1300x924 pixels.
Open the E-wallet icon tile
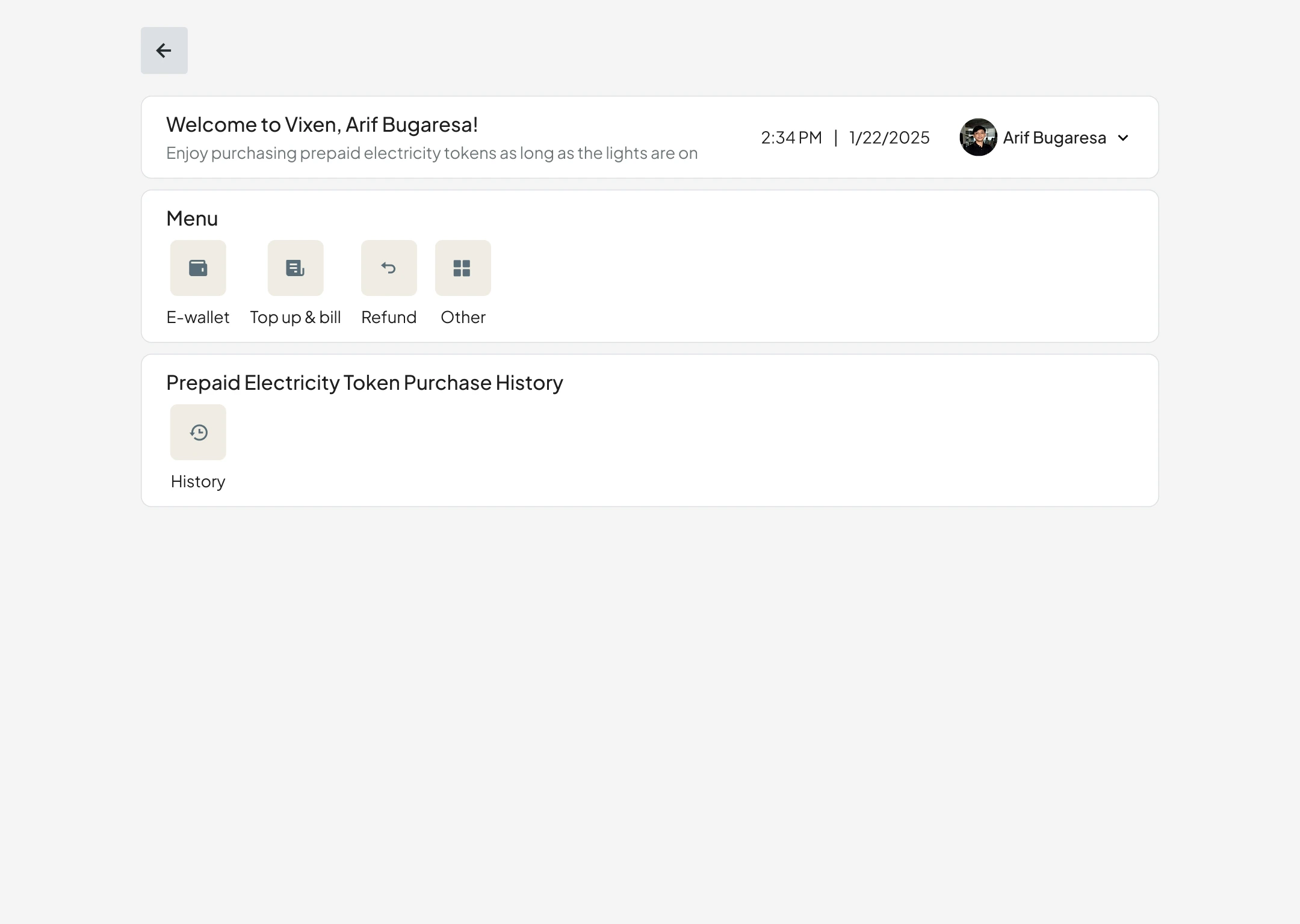click(x=198, y=268)
